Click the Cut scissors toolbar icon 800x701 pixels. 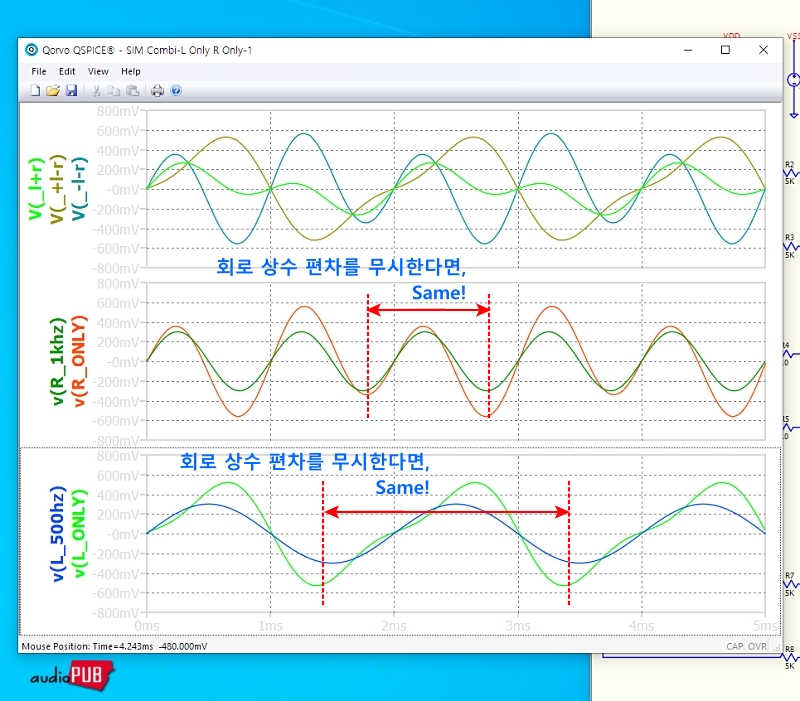tap(97, 91)
